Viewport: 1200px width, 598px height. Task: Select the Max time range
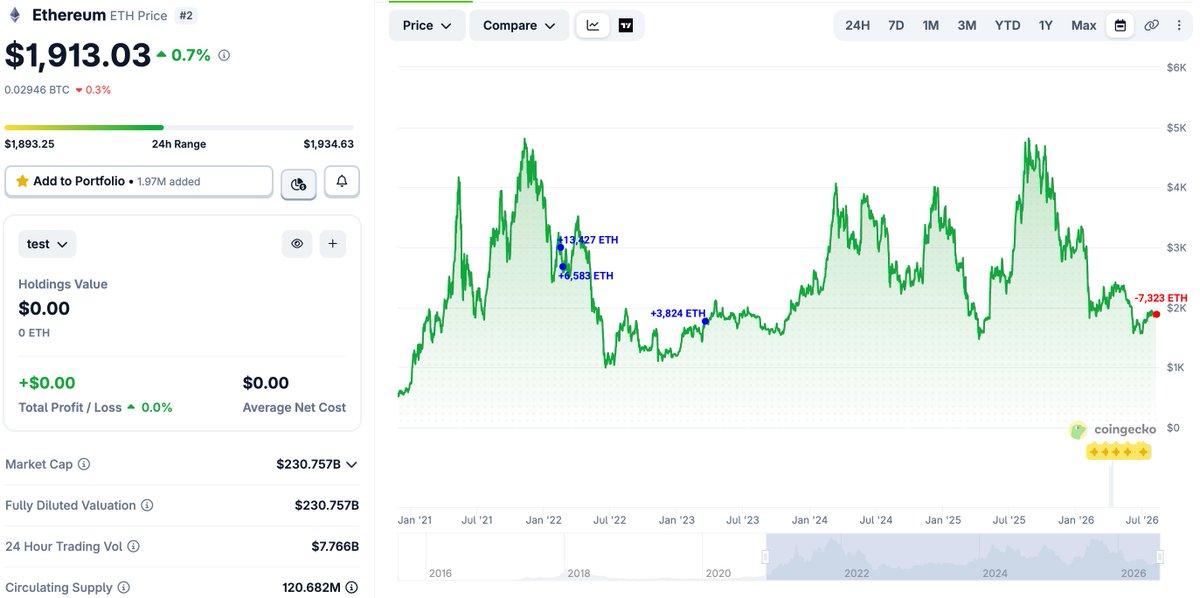[x=1083, y=25]
